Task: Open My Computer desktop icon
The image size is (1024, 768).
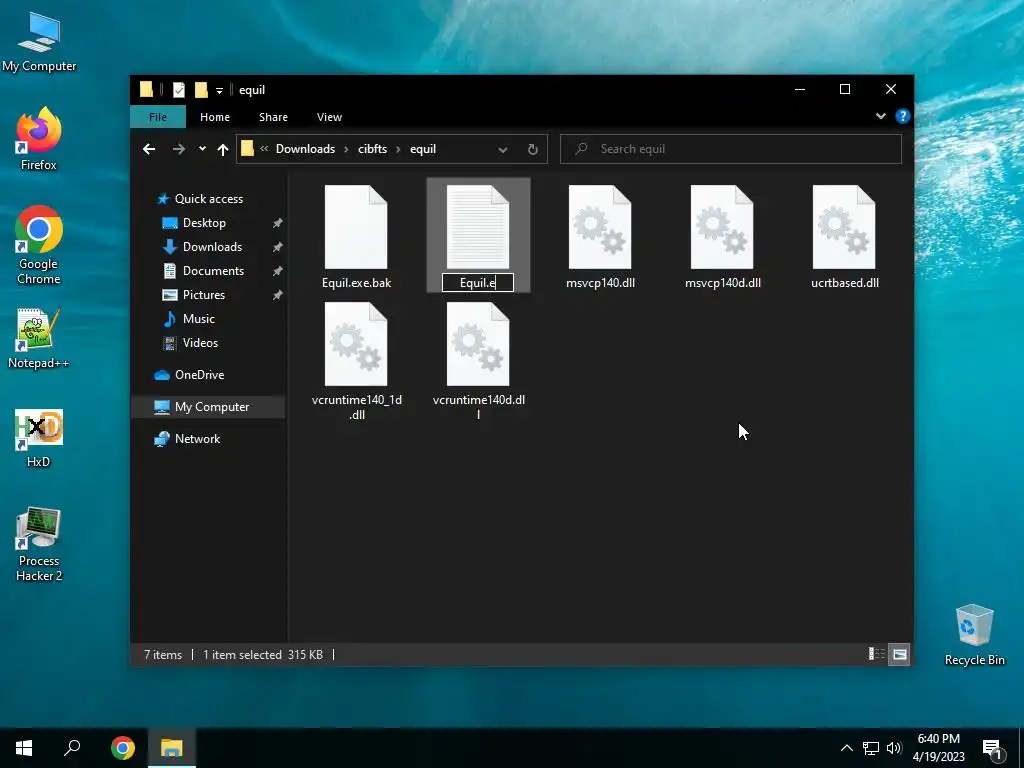Action: coord(39,42)
